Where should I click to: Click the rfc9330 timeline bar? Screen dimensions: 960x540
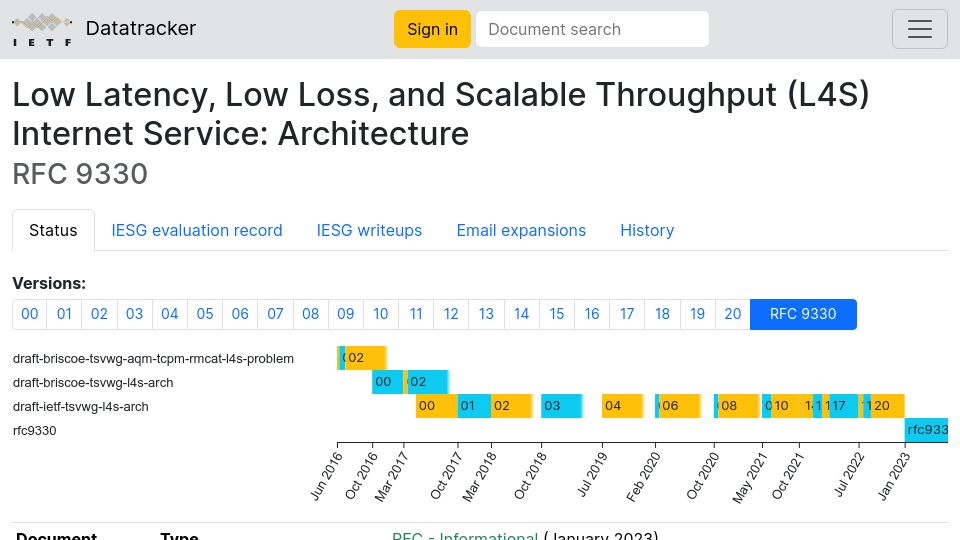tap(926, 430)
